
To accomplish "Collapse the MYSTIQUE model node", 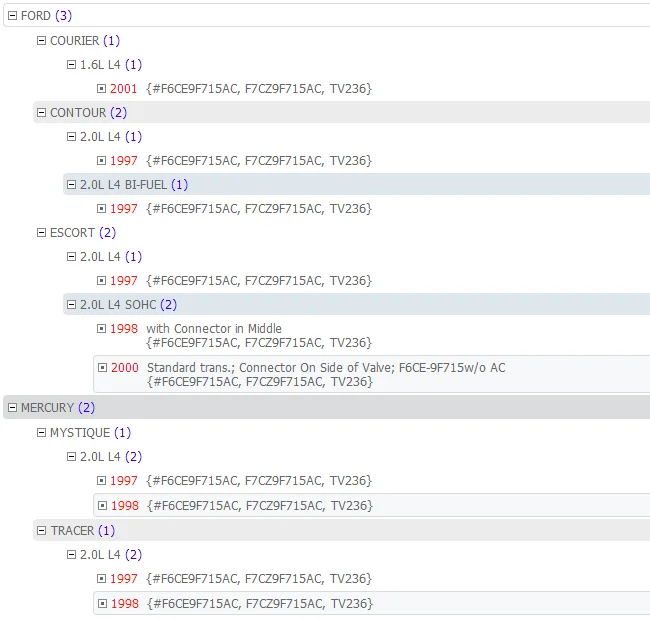I will pos(41,433).
